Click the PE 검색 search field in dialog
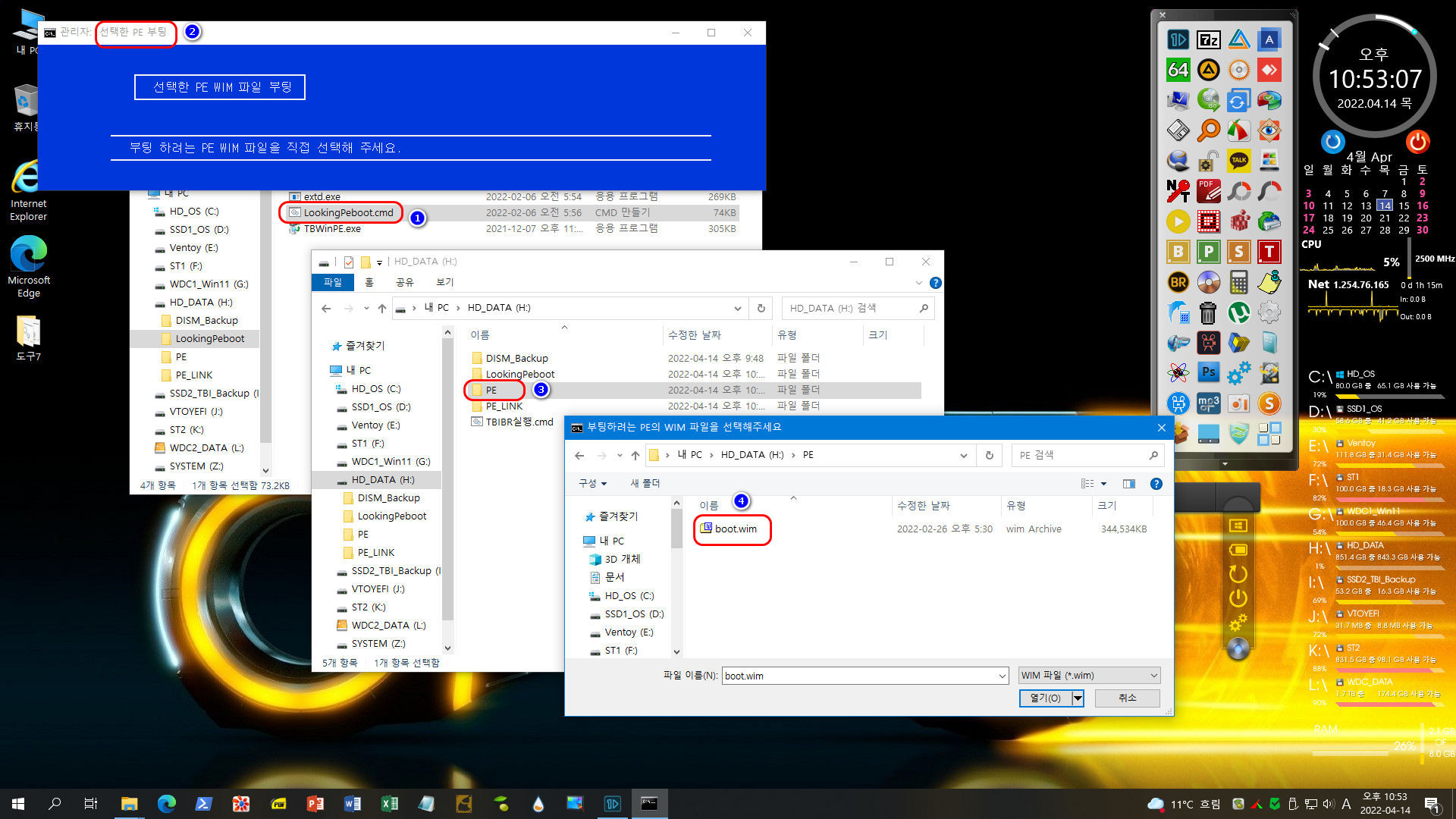This screenshot has height=819, width=1456. click(x=1087, y=456)
